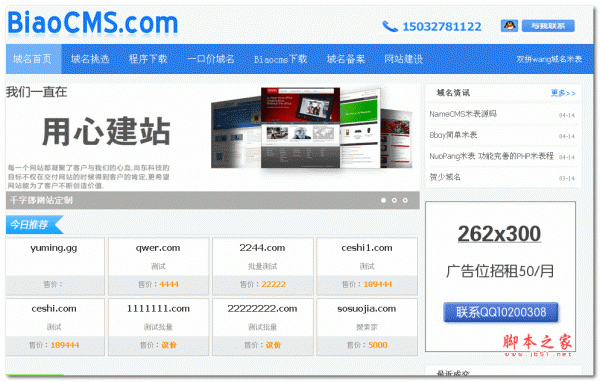Open the 程序下载 nav item
This screenshot has height=382, width=600.
(x=148, y=59)
